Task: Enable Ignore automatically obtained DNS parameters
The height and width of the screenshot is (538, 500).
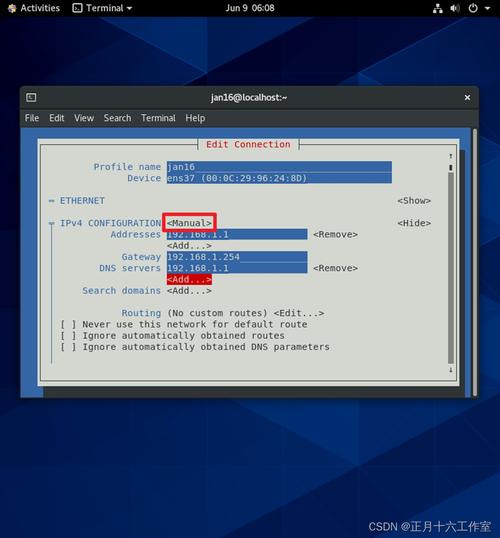Action: coord(68,347)
